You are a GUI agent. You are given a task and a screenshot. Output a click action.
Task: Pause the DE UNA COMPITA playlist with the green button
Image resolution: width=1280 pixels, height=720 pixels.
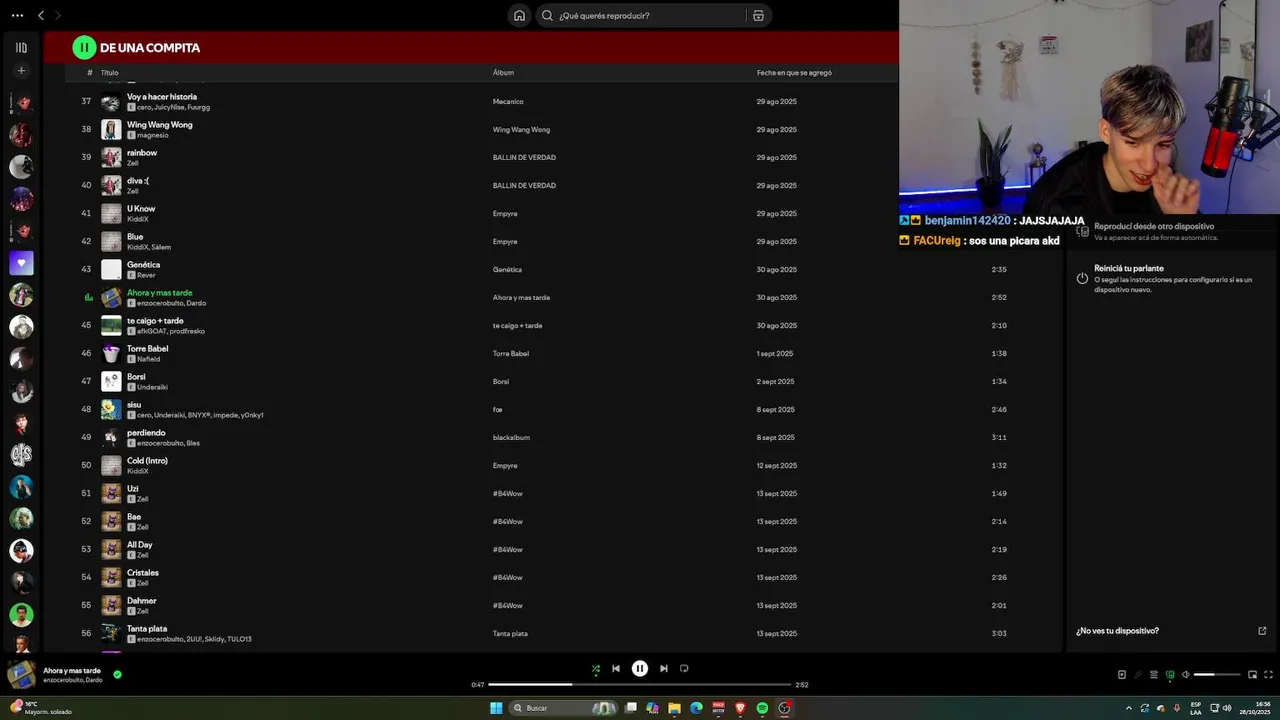pos(84,47)
